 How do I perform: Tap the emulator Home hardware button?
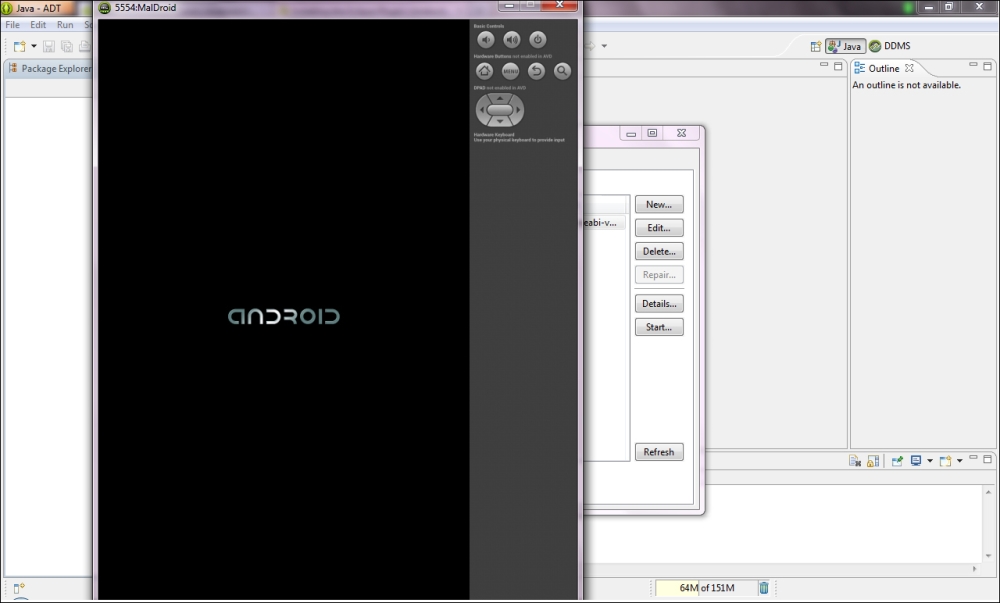(485, 71)
